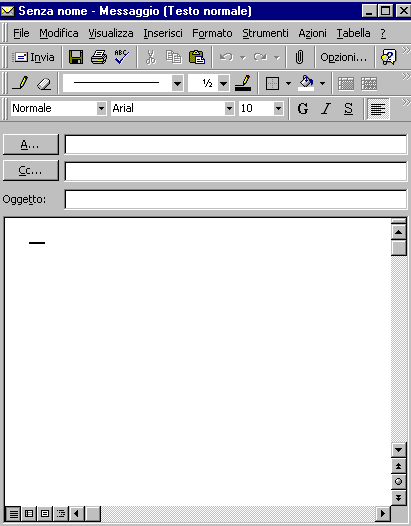
Task: Select the Draw Table pencil tool
Action: click(x=20, y=83)
